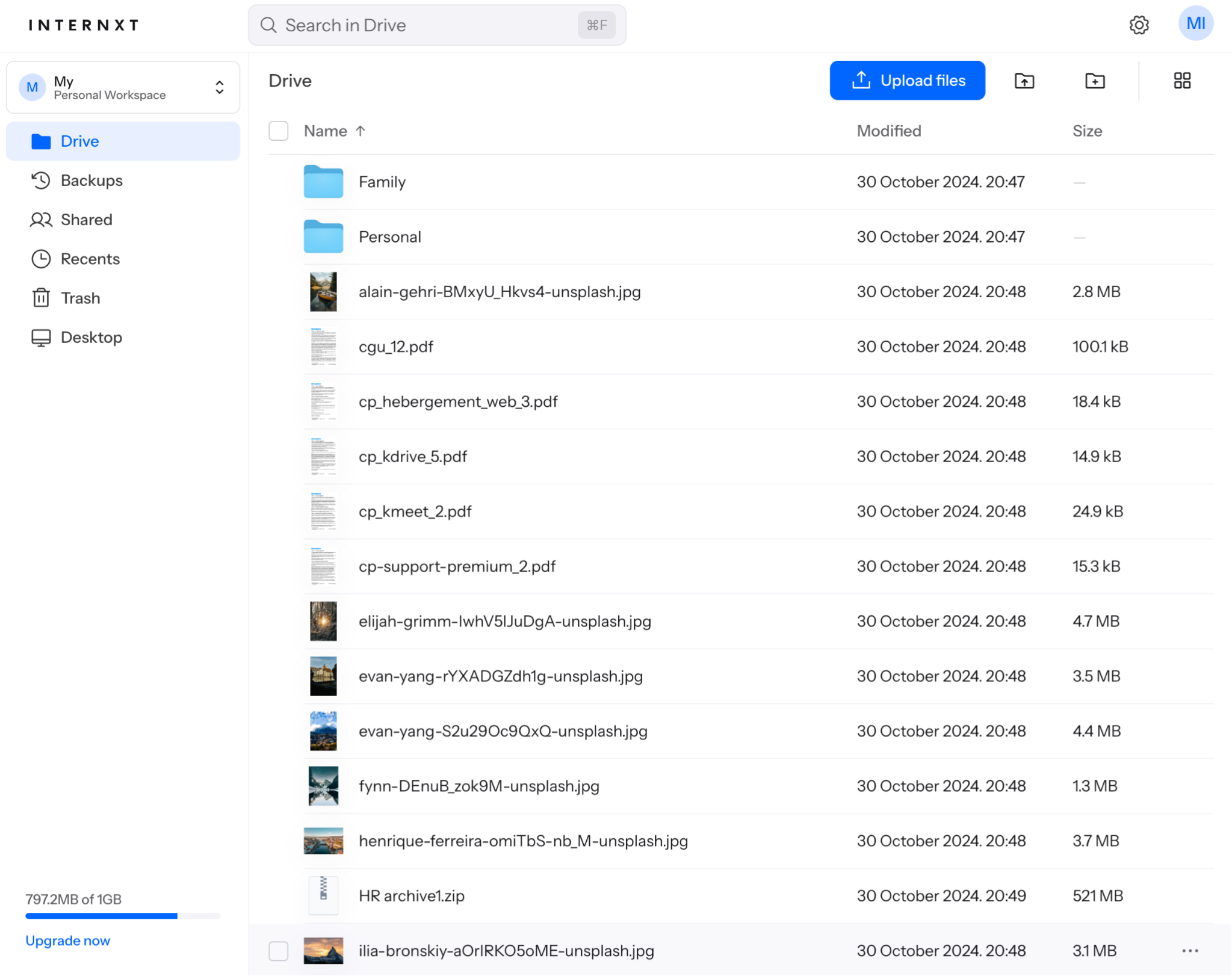
Task: Open cp-support-premium_2.pdf thumbnail
Action: click(323, 566)
